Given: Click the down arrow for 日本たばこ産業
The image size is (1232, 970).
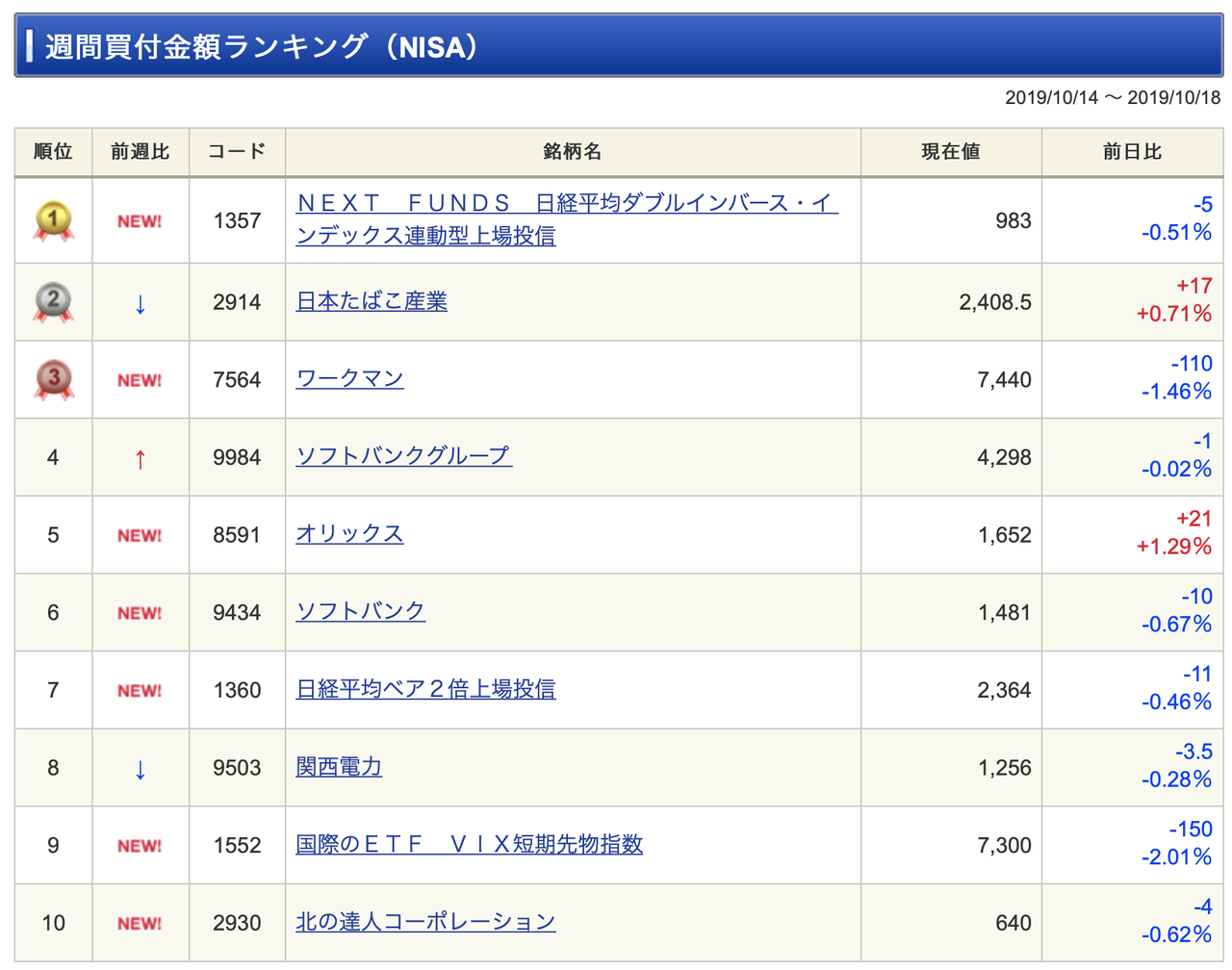Looking at the screenshot, I should pyautogui.click(x=141, y=304).
